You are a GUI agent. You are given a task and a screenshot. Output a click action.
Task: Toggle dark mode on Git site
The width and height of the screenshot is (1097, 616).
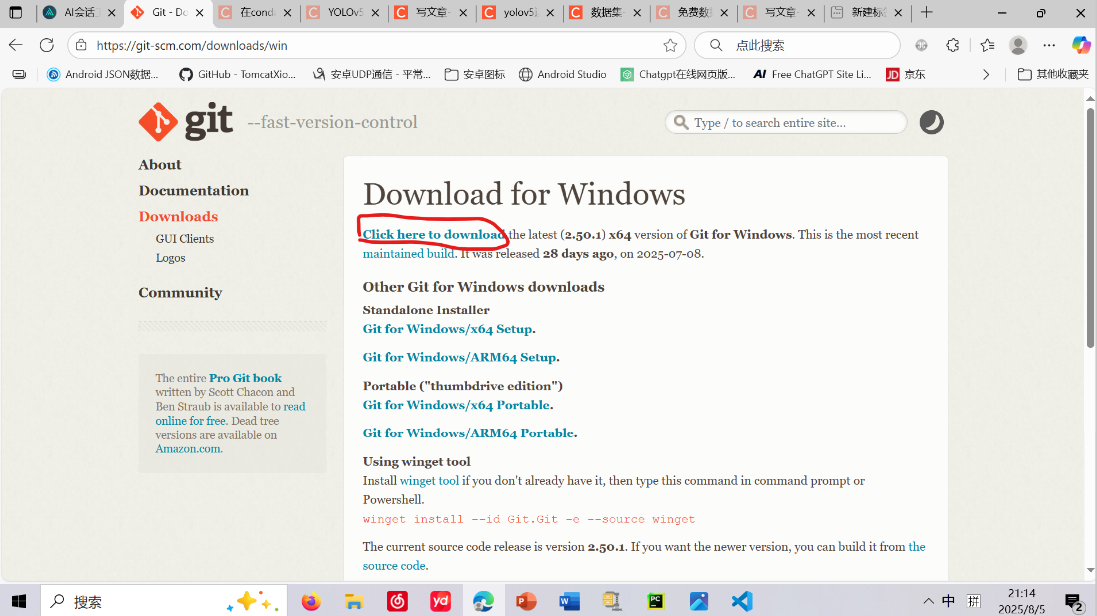[x=931, y=122]
